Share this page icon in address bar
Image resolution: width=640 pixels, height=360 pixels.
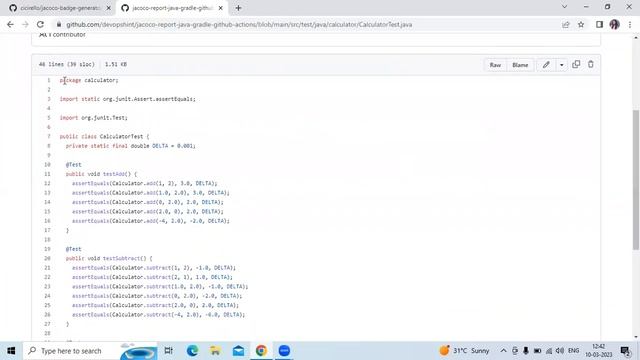pyautogui.click(x=566, y=25)
